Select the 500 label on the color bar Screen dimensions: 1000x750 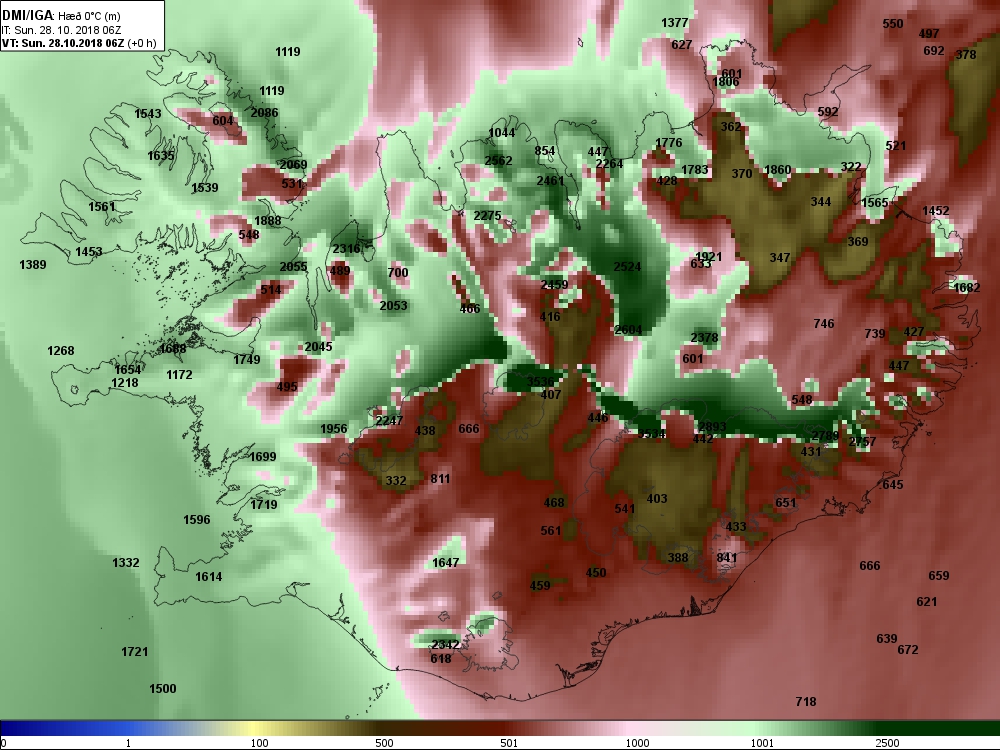point(385,743)
